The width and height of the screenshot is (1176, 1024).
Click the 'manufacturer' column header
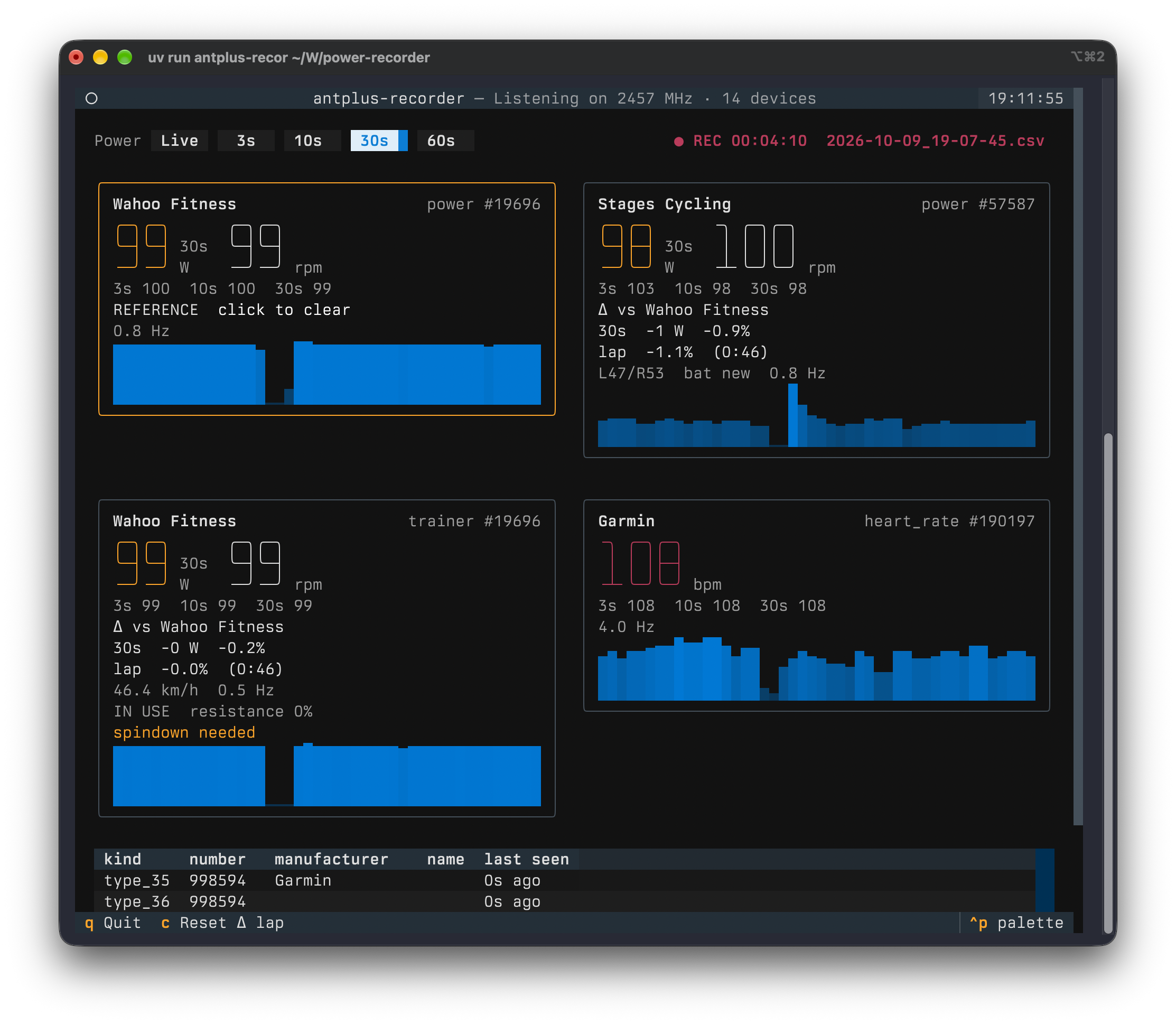(x=331, y=859)
